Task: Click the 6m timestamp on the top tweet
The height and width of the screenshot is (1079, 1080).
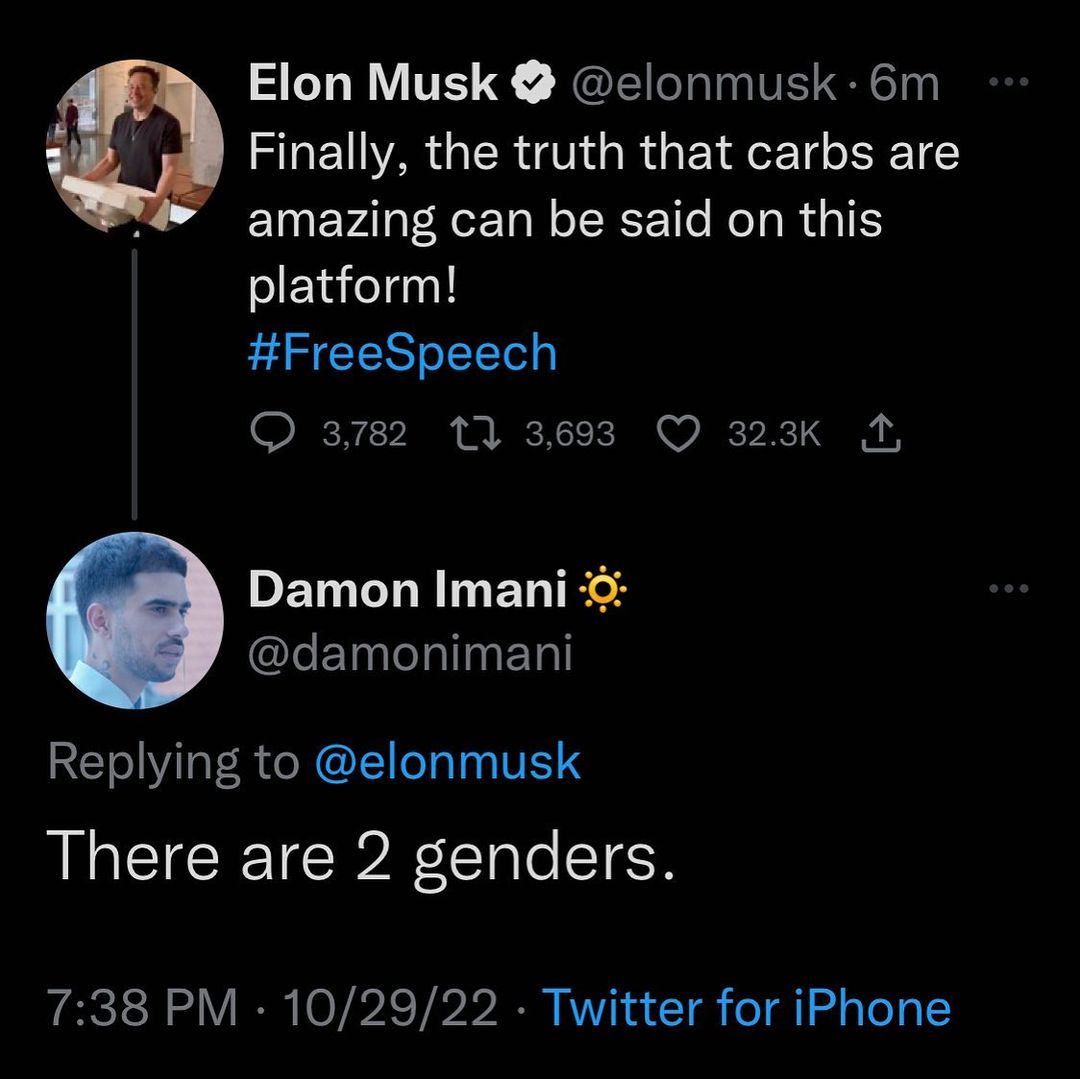Action: (904, 85)
